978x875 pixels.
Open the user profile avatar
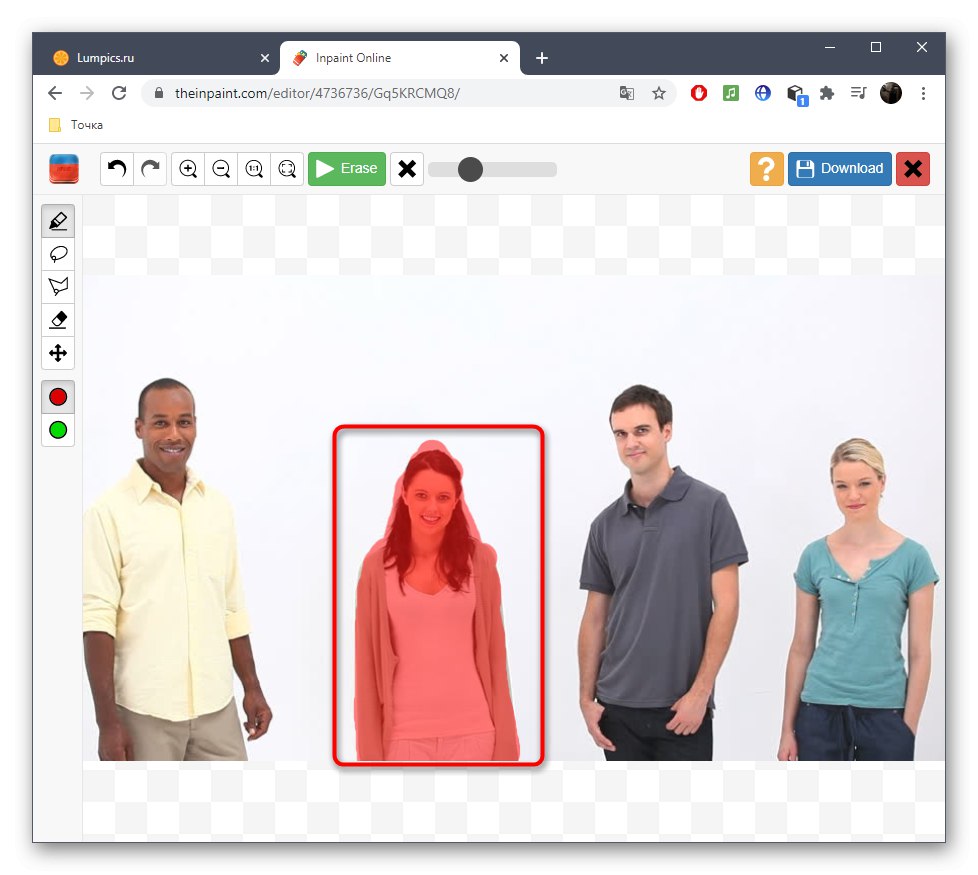click(891, 94)
